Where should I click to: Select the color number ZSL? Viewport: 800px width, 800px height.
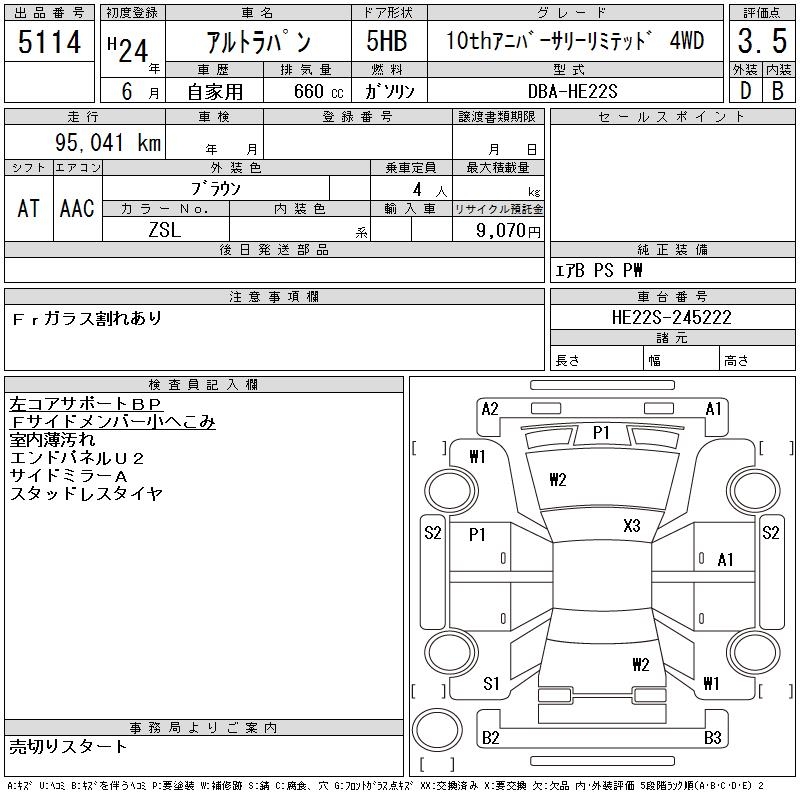[x=164, y=230]
